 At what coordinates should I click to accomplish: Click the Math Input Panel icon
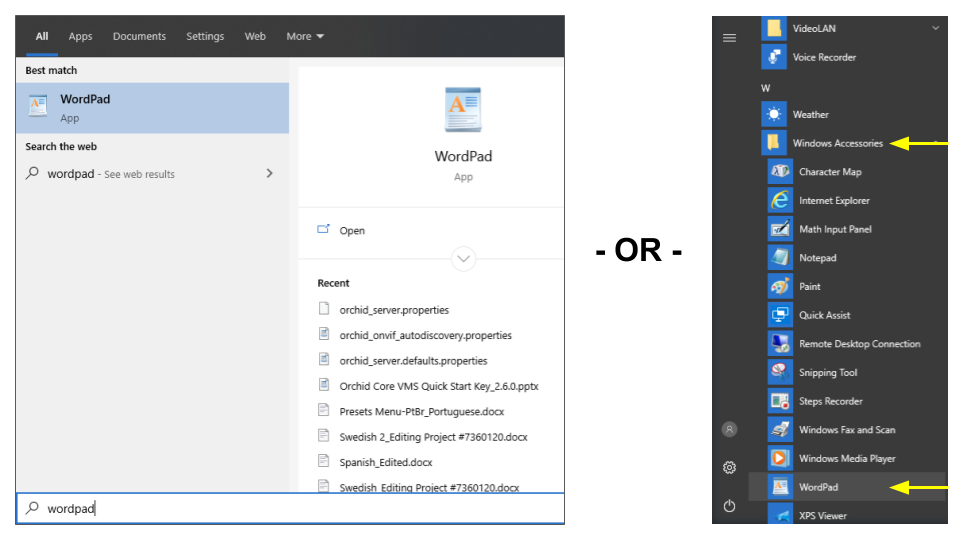point(780,229)
